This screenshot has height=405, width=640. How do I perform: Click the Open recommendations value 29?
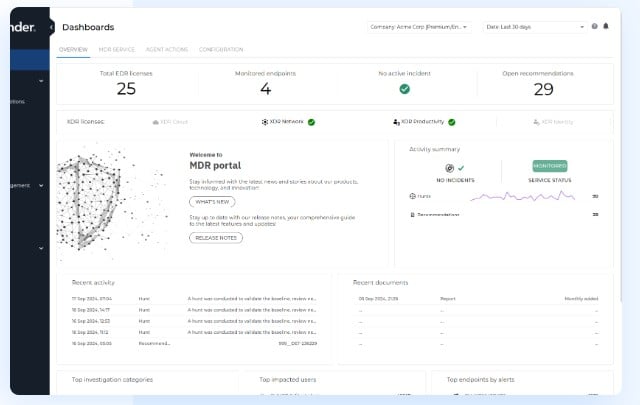coord(544,89)
